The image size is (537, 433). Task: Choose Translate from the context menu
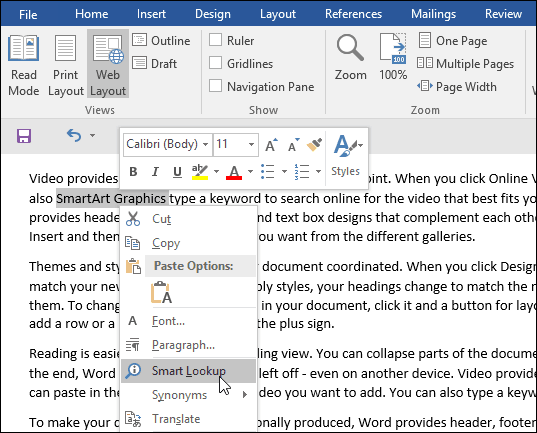click(188, 419)
